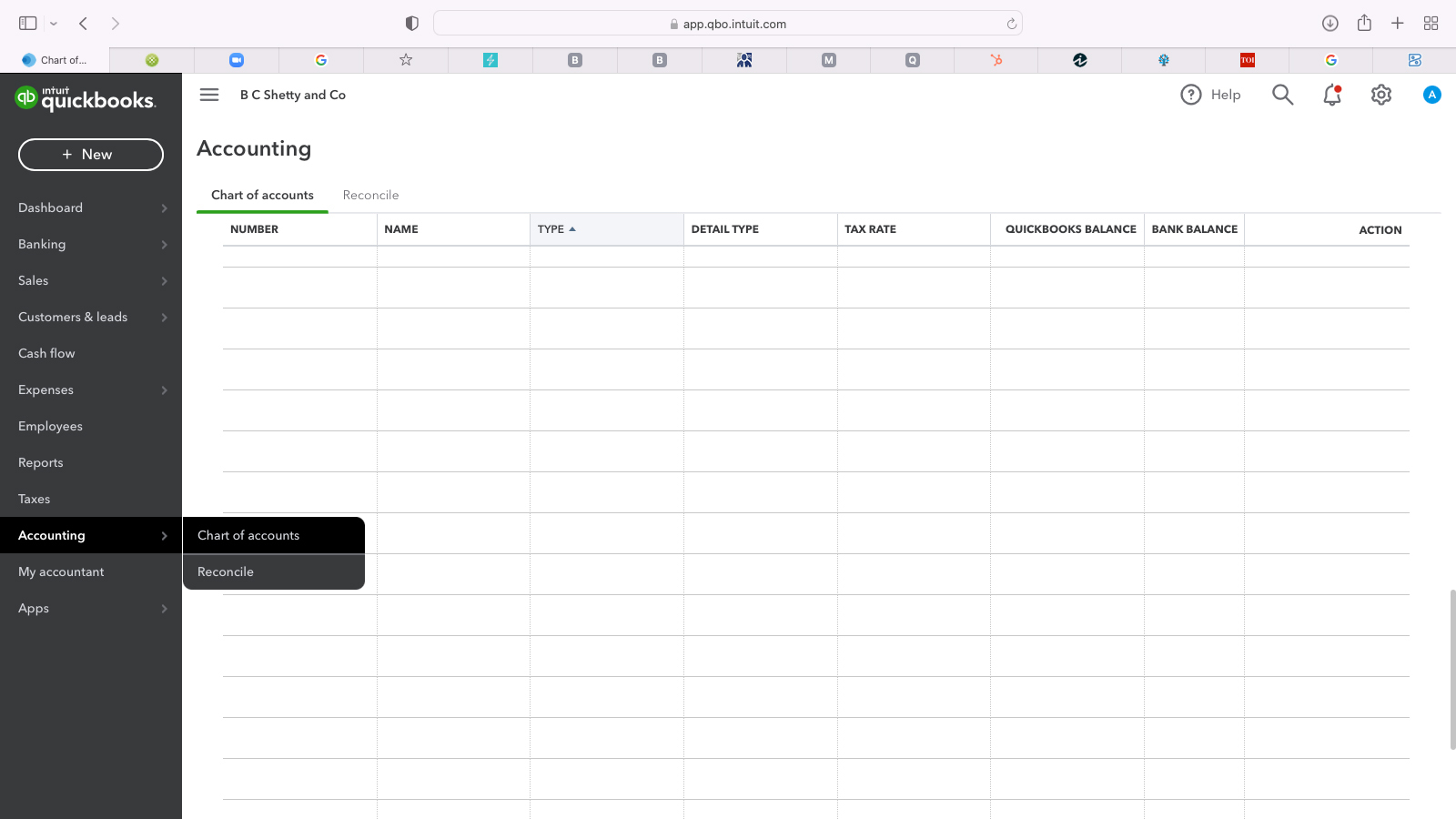Image resolution: width=1456 pixels, height=819 pixels.
Task: Select Reconcile in the Accounting flyout
Action: coord(226,571)
